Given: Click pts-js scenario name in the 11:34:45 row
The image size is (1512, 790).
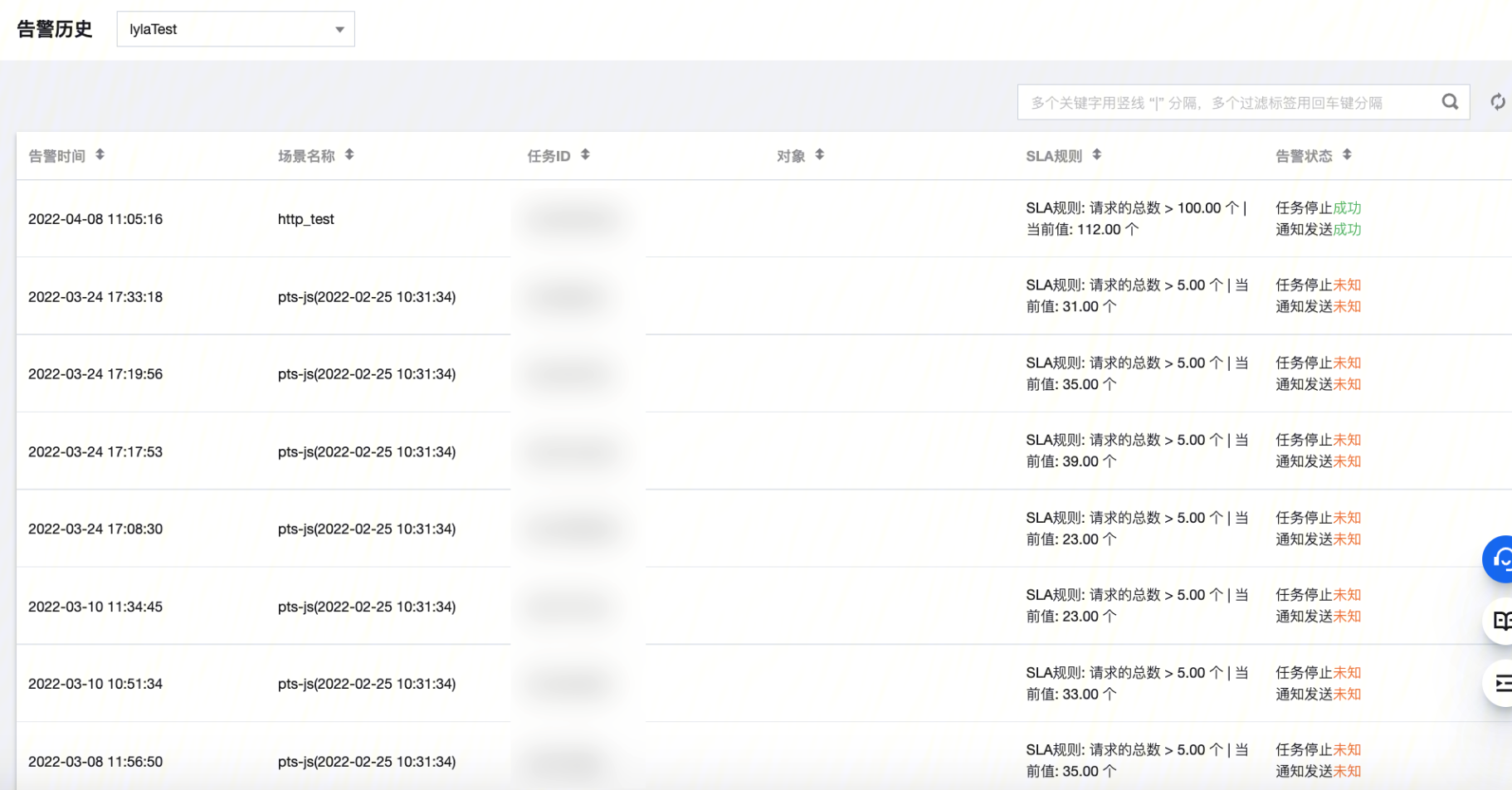Looking at the screenshot, I should pyautogui.click(x=367, y=607).
